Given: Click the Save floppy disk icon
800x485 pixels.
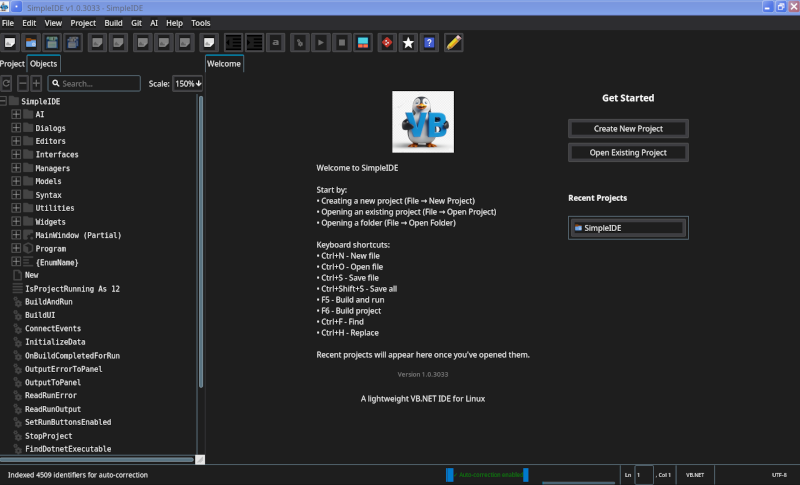Looking at the screenshot, I should [52, 43].
